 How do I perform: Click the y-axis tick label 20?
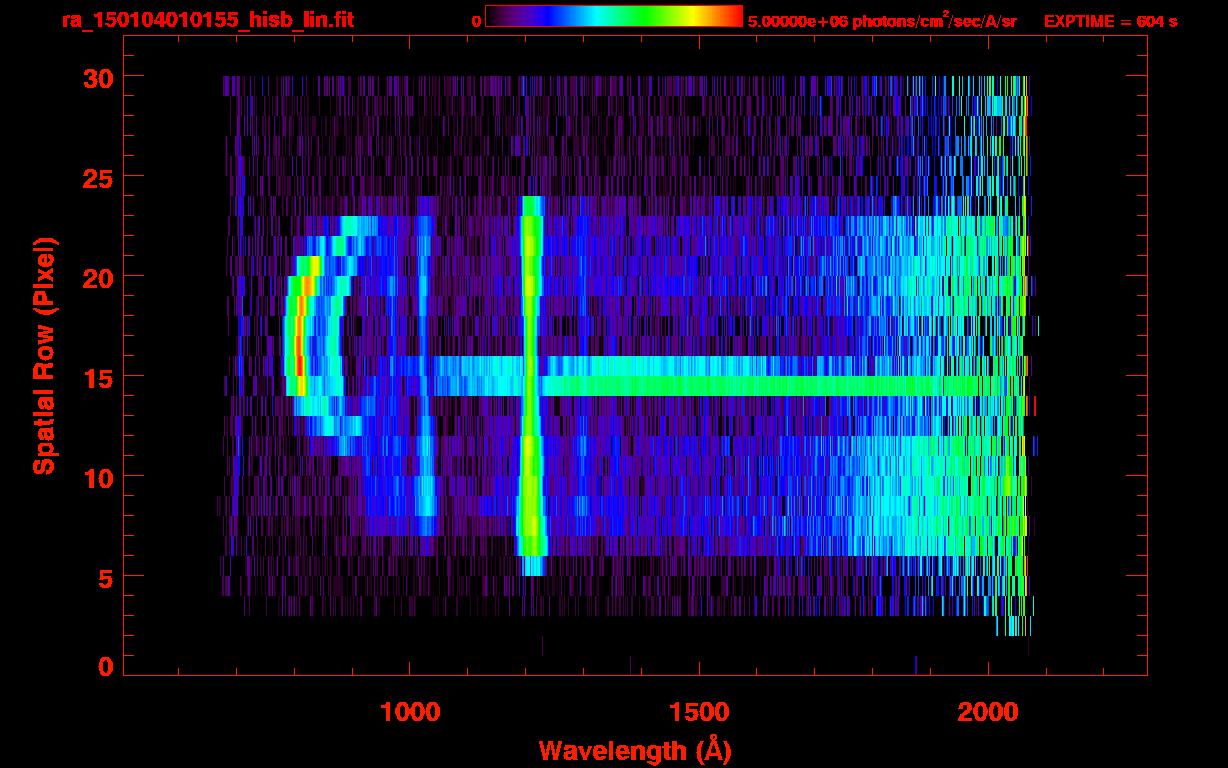pos(97,277)
